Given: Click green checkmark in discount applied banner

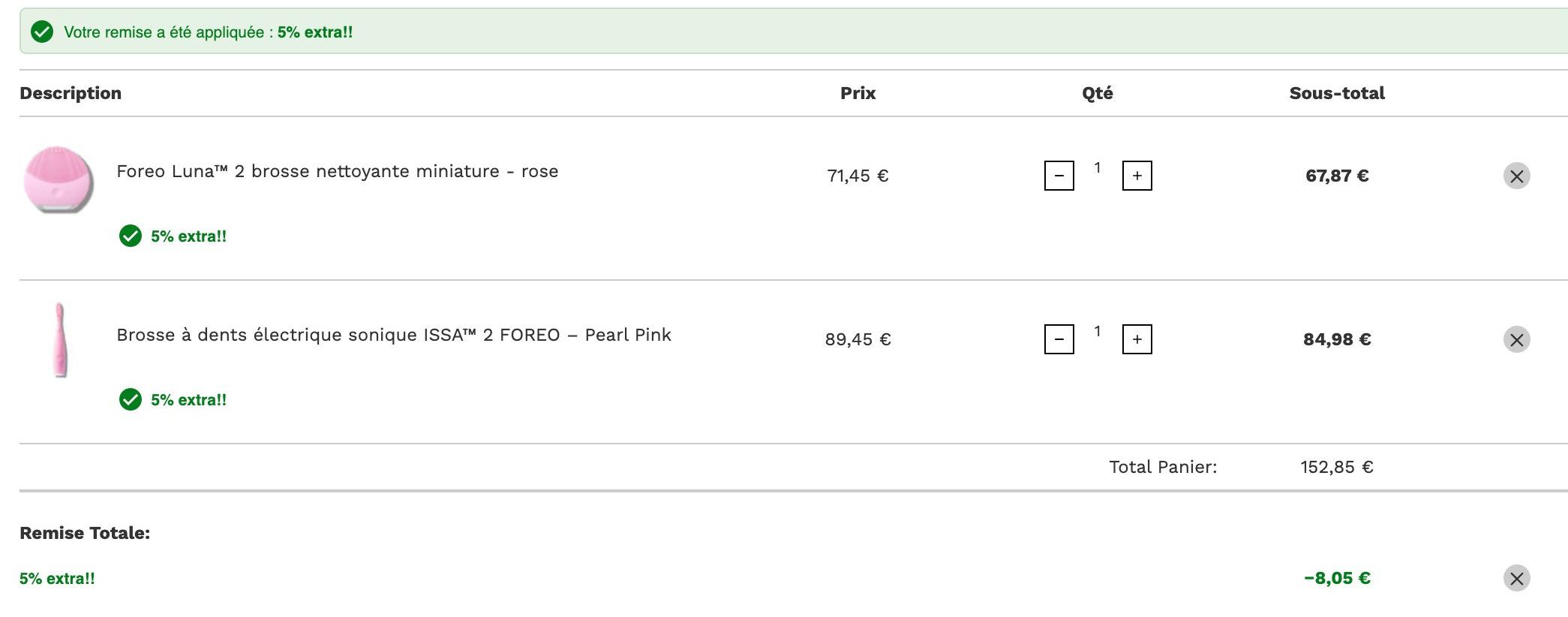Looking at the screenshot, I should [x=42, y=32].
